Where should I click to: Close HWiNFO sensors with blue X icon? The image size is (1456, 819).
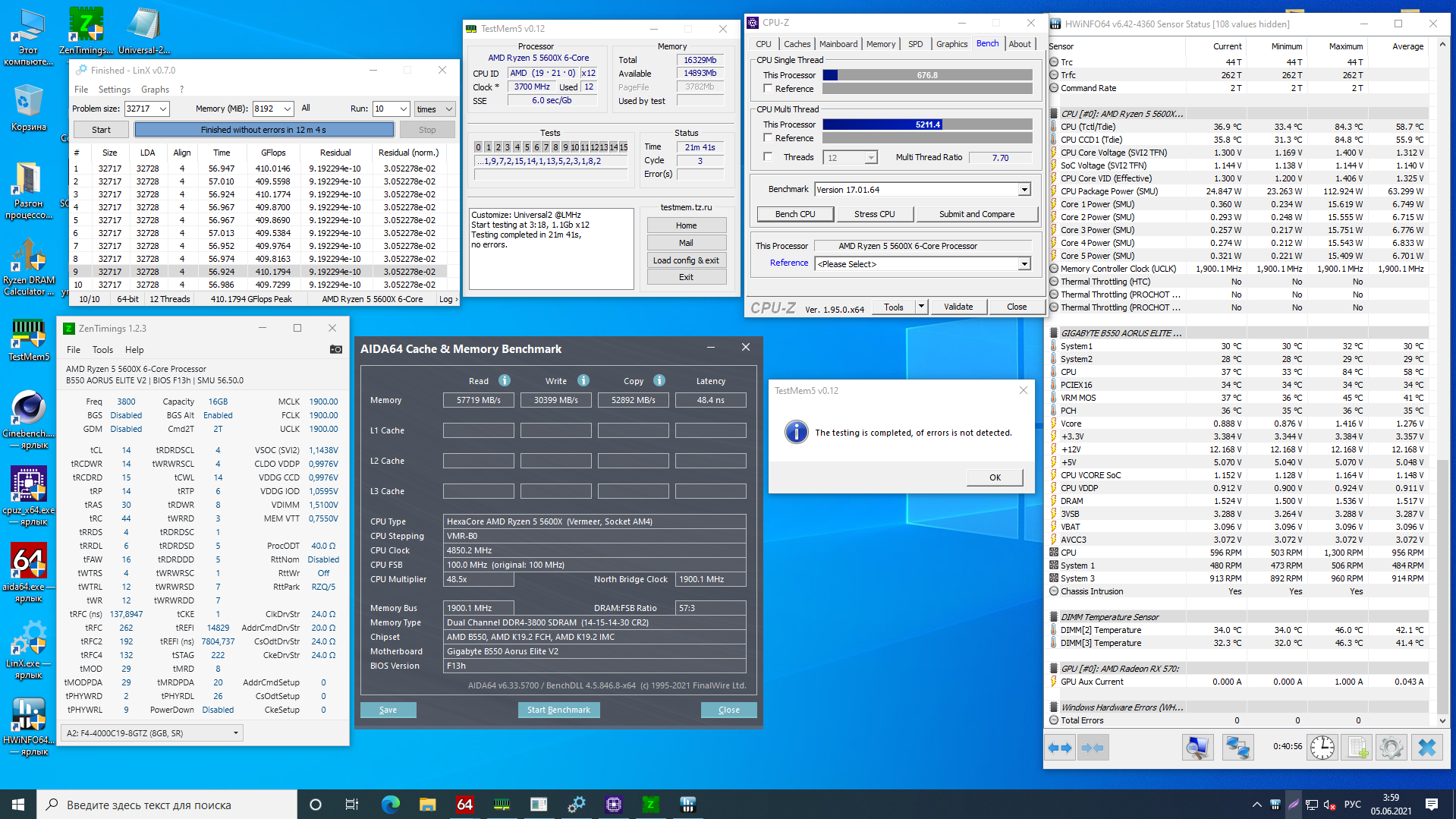[x=1426, y=748]
